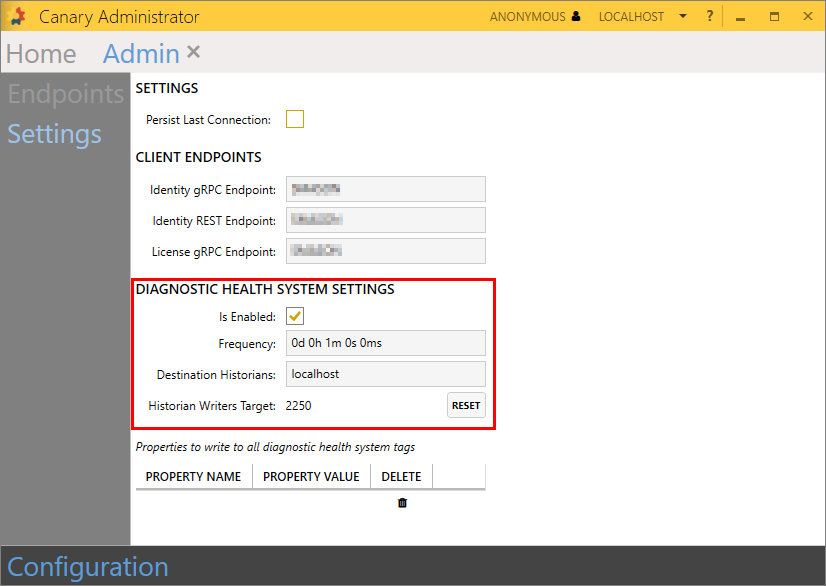
Task: Click the Canary logo icon in the title bar
Action: point(17,16)
